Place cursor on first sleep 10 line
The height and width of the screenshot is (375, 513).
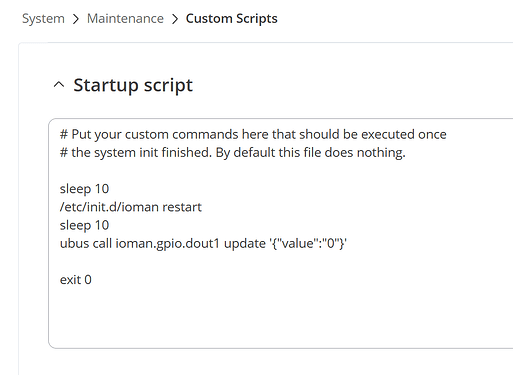click(x=84, y=189)
